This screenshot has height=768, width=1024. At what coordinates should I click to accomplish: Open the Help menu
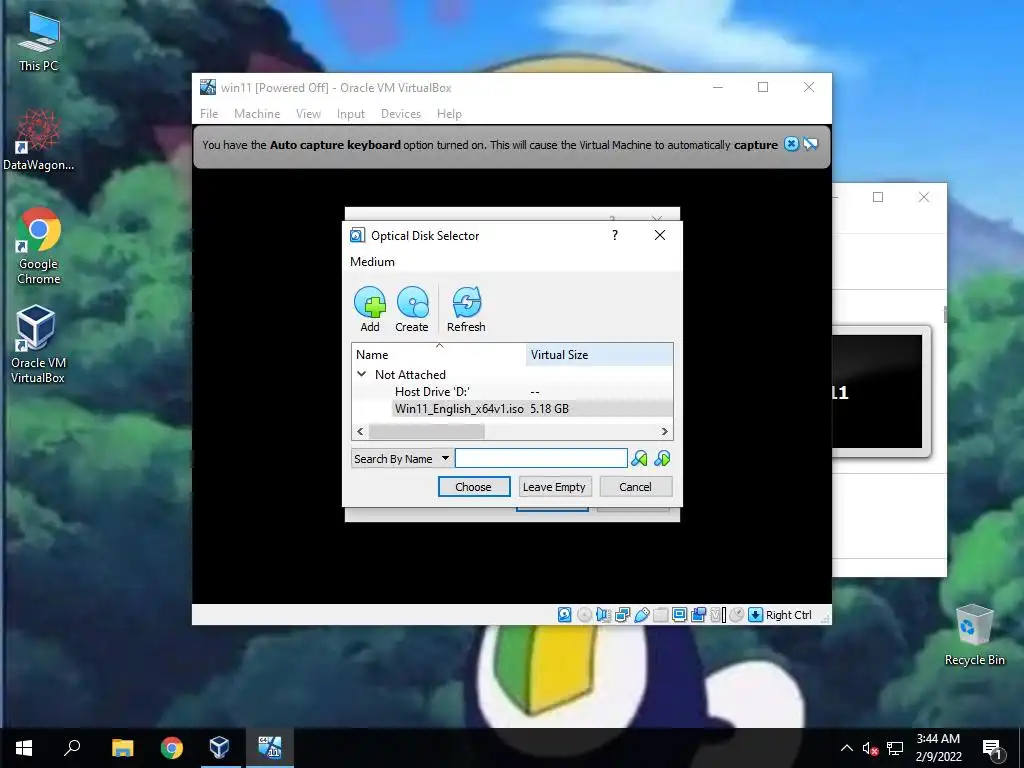point(449,114)
